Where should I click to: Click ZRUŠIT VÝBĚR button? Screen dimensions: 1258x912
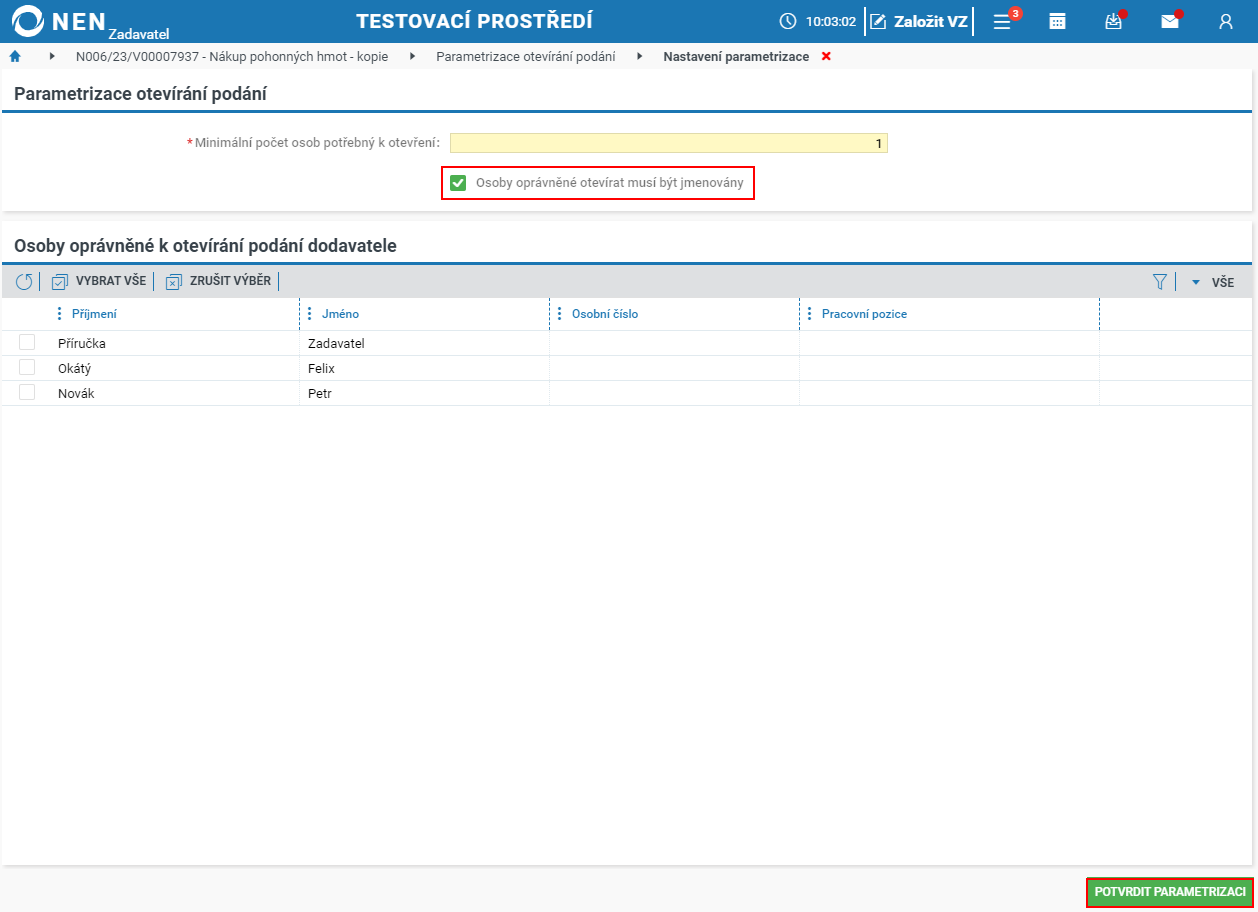pos(218,282)
